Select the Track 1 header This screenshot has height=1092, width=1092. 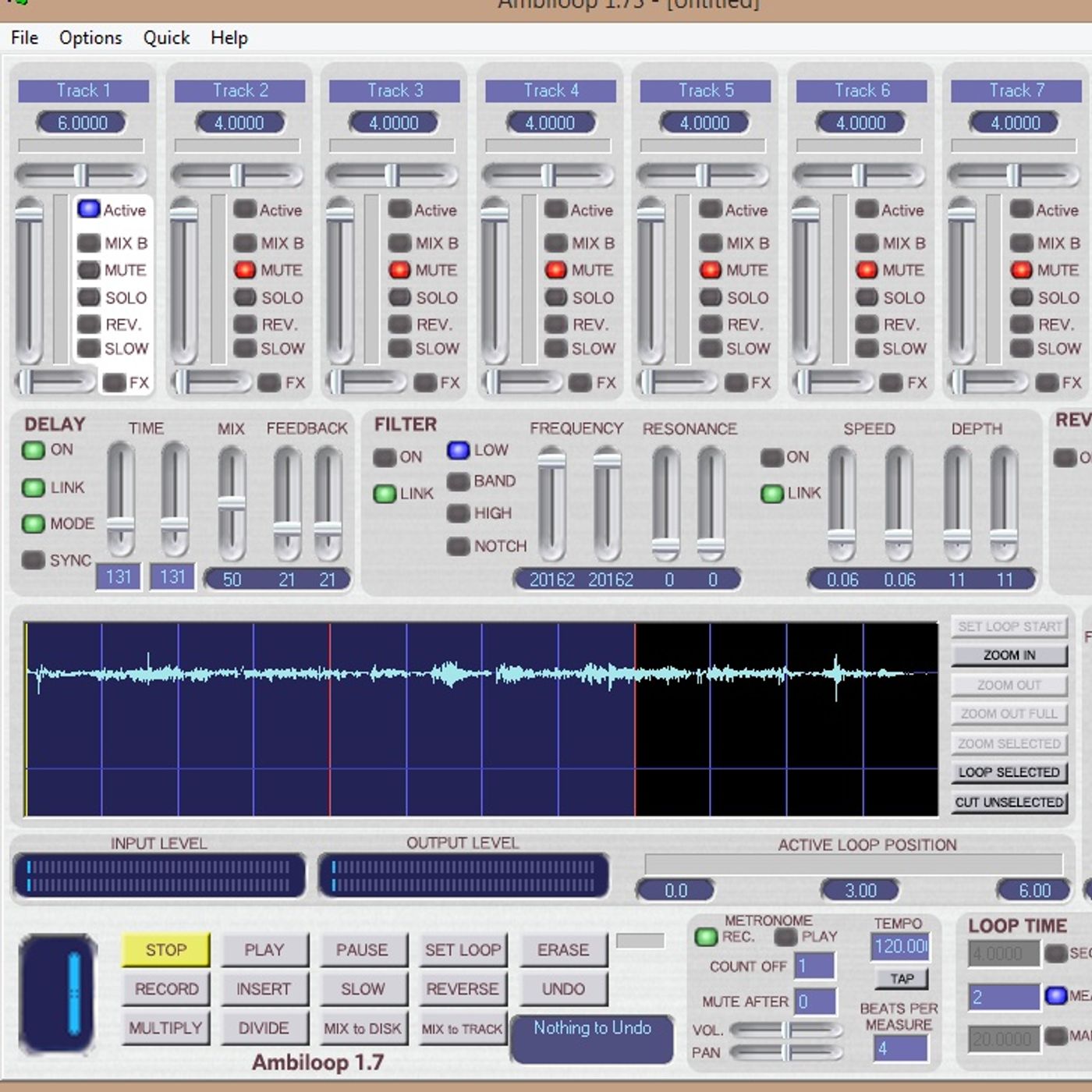tap(83, 90)
